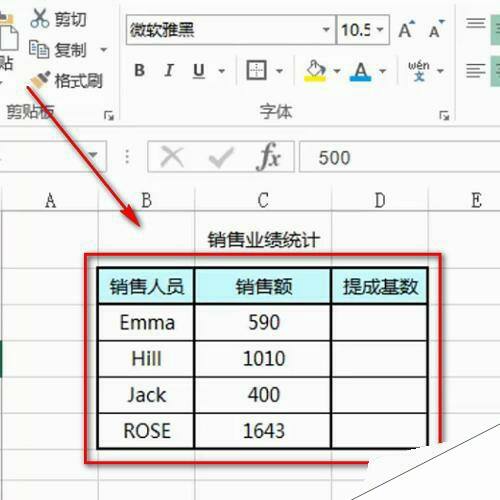
Task: Select column B header
Action: (x=147, y=200)
